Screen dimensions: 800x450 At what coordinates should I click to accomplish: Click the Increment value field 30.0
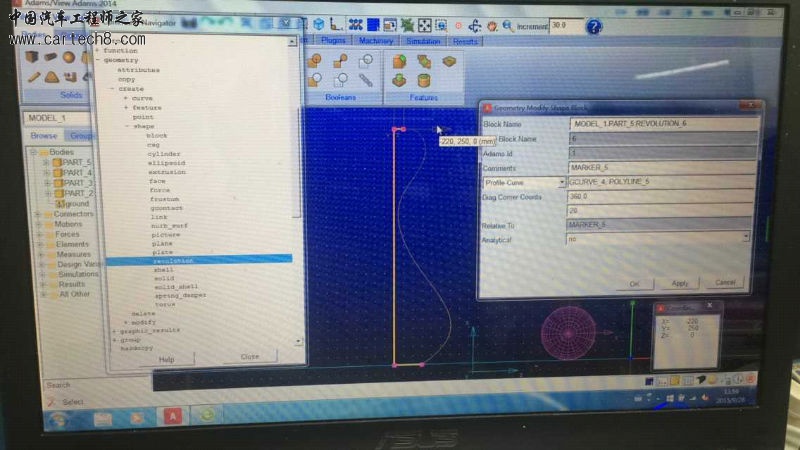coord(566,26)
